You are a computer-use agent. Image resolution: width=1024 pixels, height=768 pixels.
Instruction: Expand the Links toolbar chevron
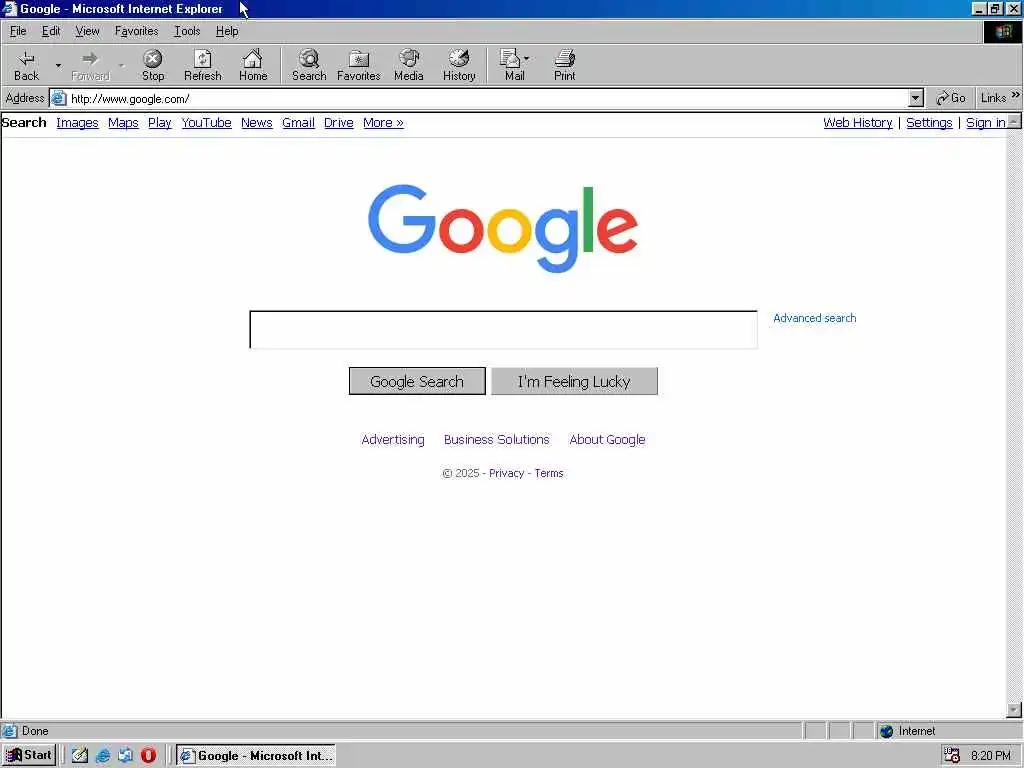point(1016,95)
